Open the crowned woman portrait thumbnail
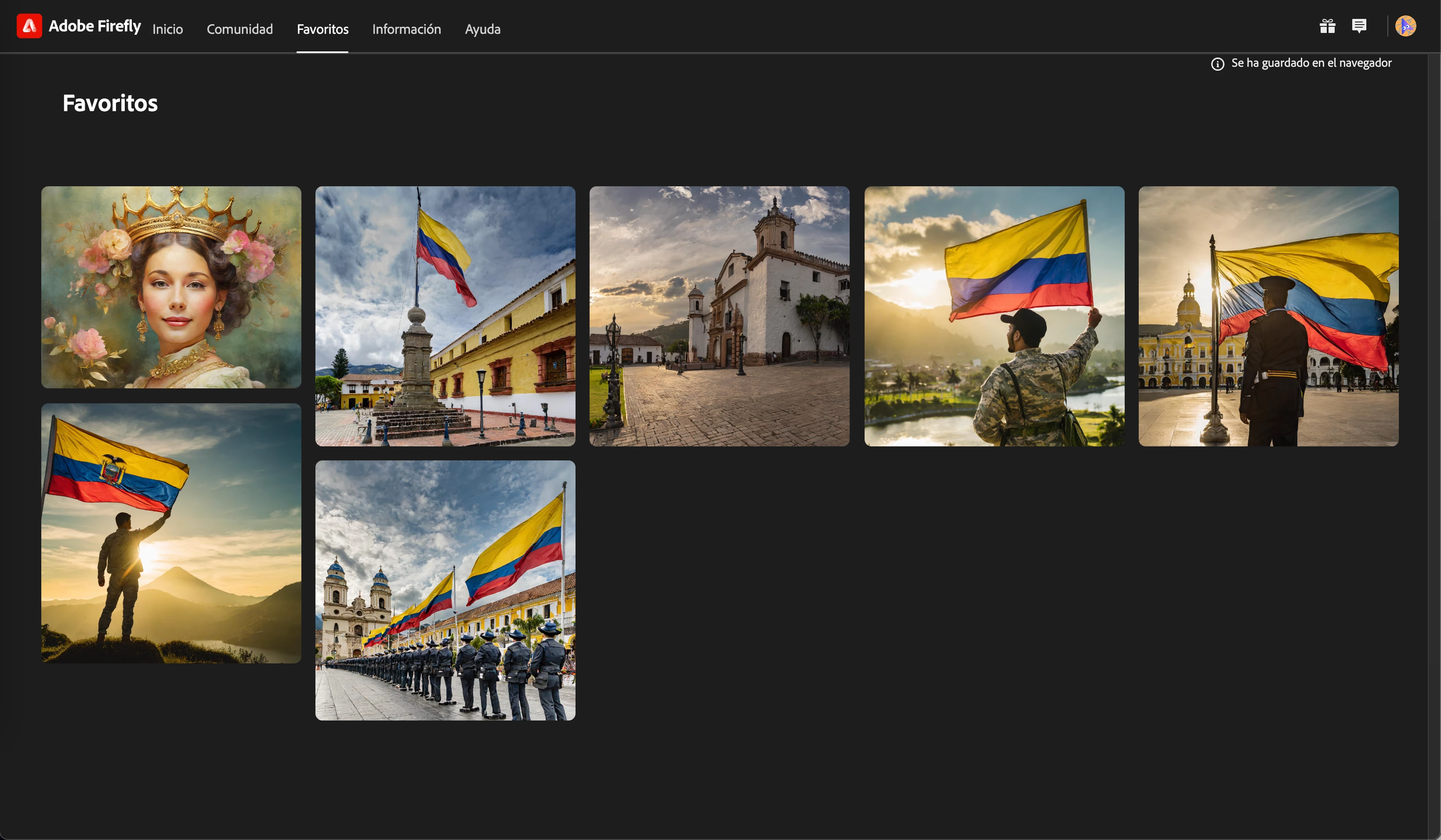This screenshot has height=840, width=1441. tap(171, 287)
